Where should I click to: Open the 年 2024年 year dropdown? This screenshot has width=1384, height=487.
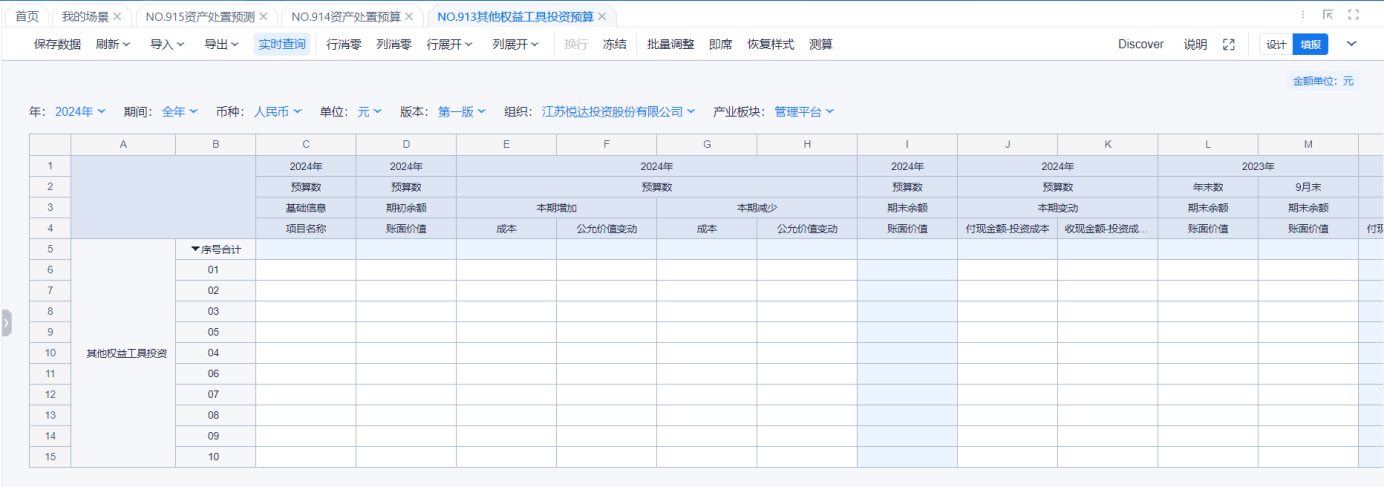click(x=80, y=112)
